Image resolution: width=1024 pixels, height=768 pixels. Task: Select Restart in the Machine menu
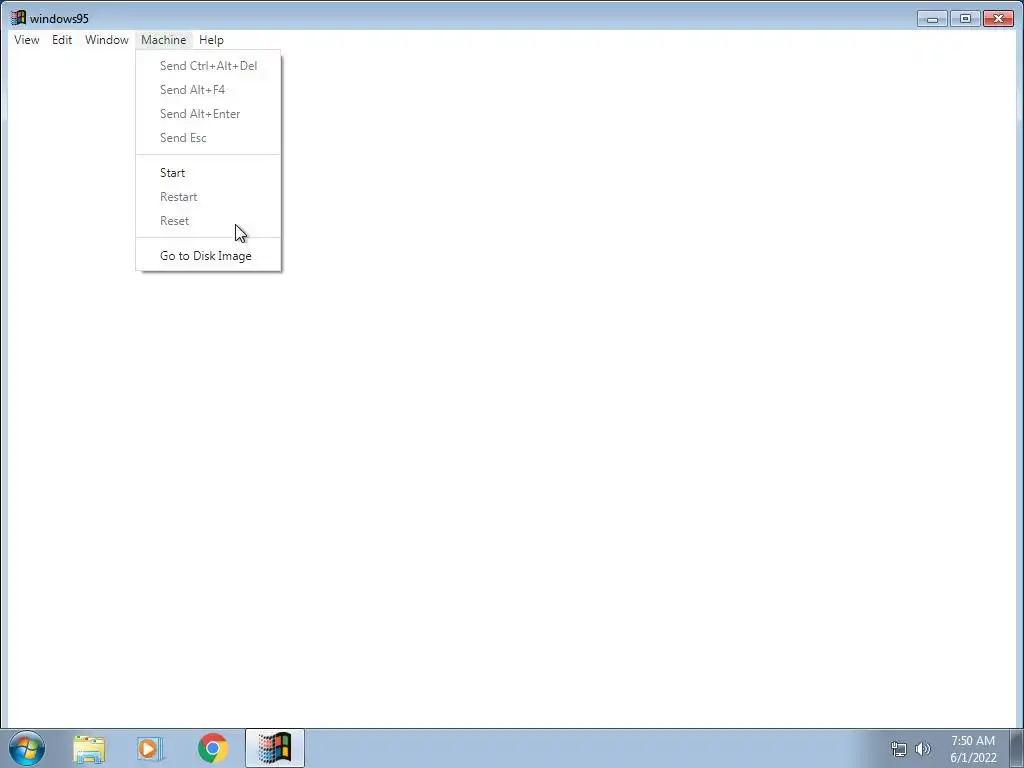click(208, 197)
